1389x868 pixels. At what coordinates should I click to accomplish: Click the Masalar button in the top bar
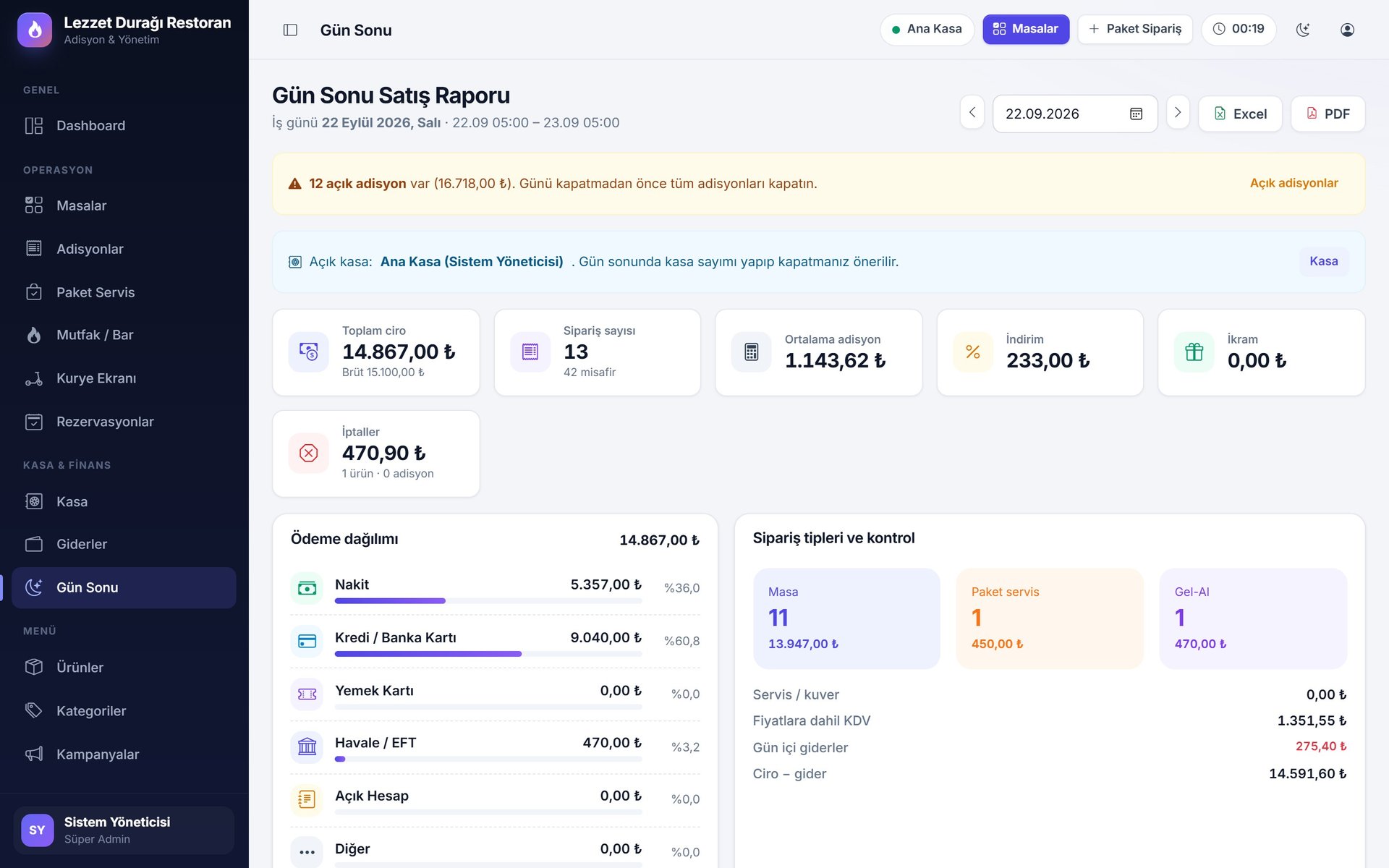1025,30
